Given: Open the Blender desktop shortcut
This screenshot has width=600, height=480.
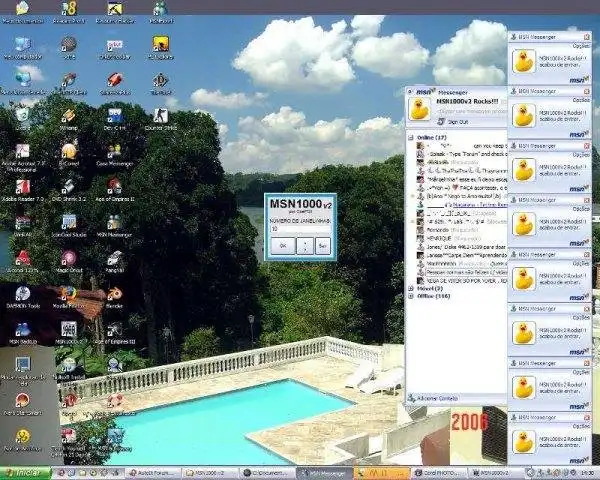Looking at the screenshot, I should [x=114, y=296].
